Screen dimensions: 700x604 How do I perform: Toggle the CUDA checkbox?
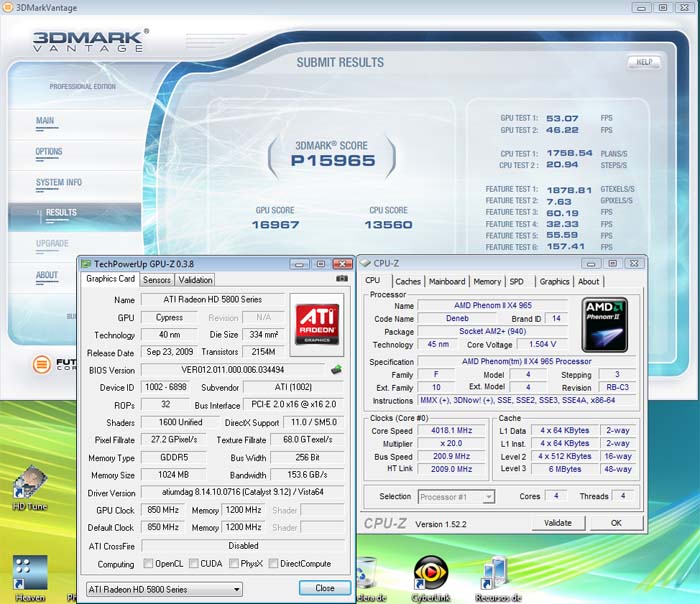pos(193,563)
